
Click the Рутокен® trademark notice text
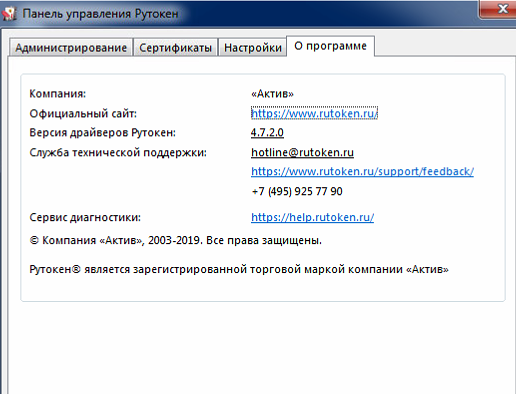pyautogui.click(x=239, y=269)
